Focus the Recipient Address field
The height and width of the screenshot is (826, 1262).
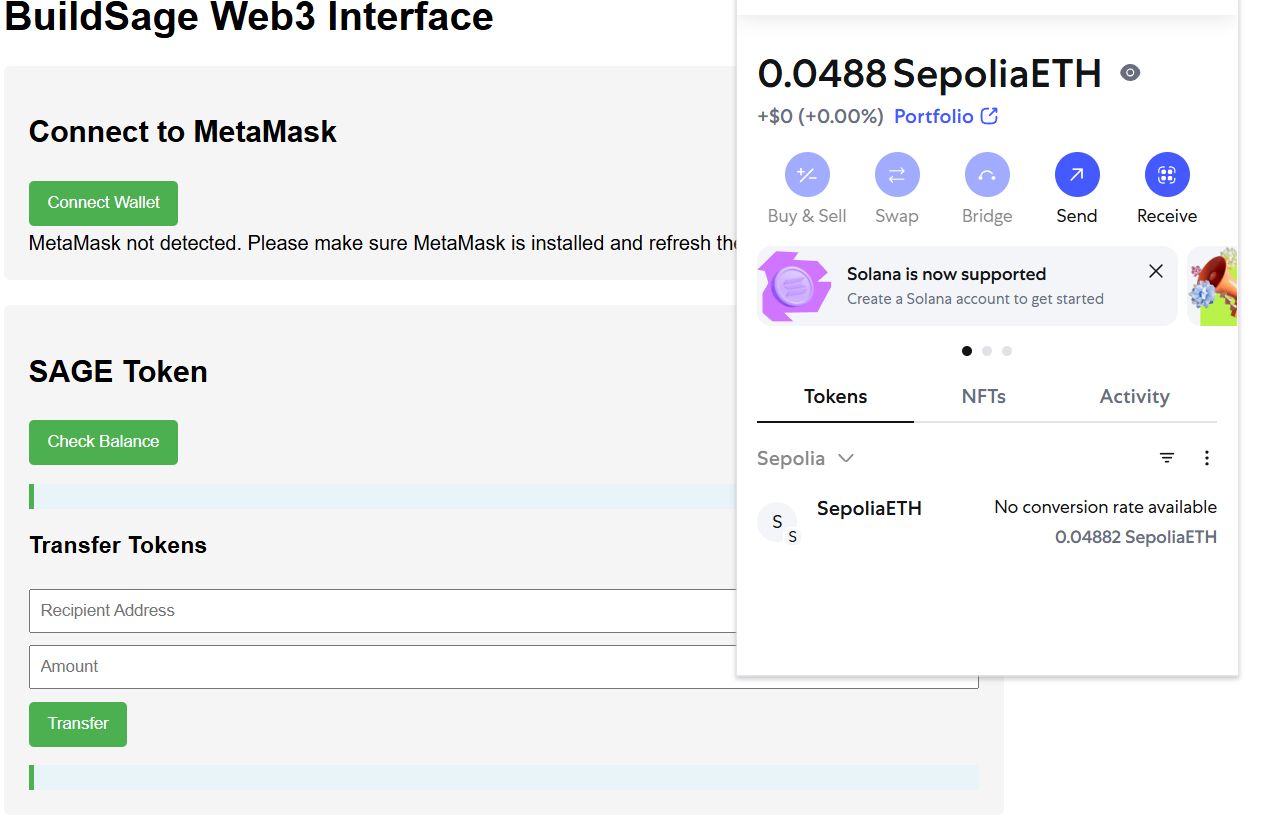point(383,611)
